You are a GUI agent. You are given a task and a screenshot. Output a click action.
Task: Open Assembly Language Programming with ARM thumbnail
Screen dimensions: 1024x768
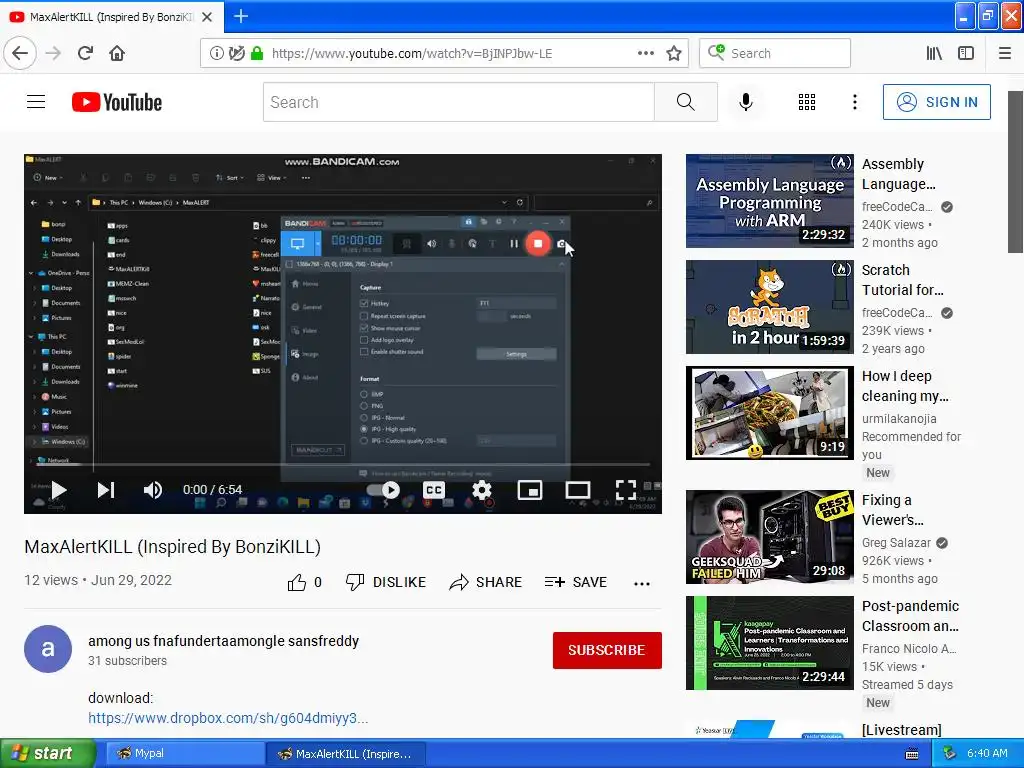tap(769, 201)
